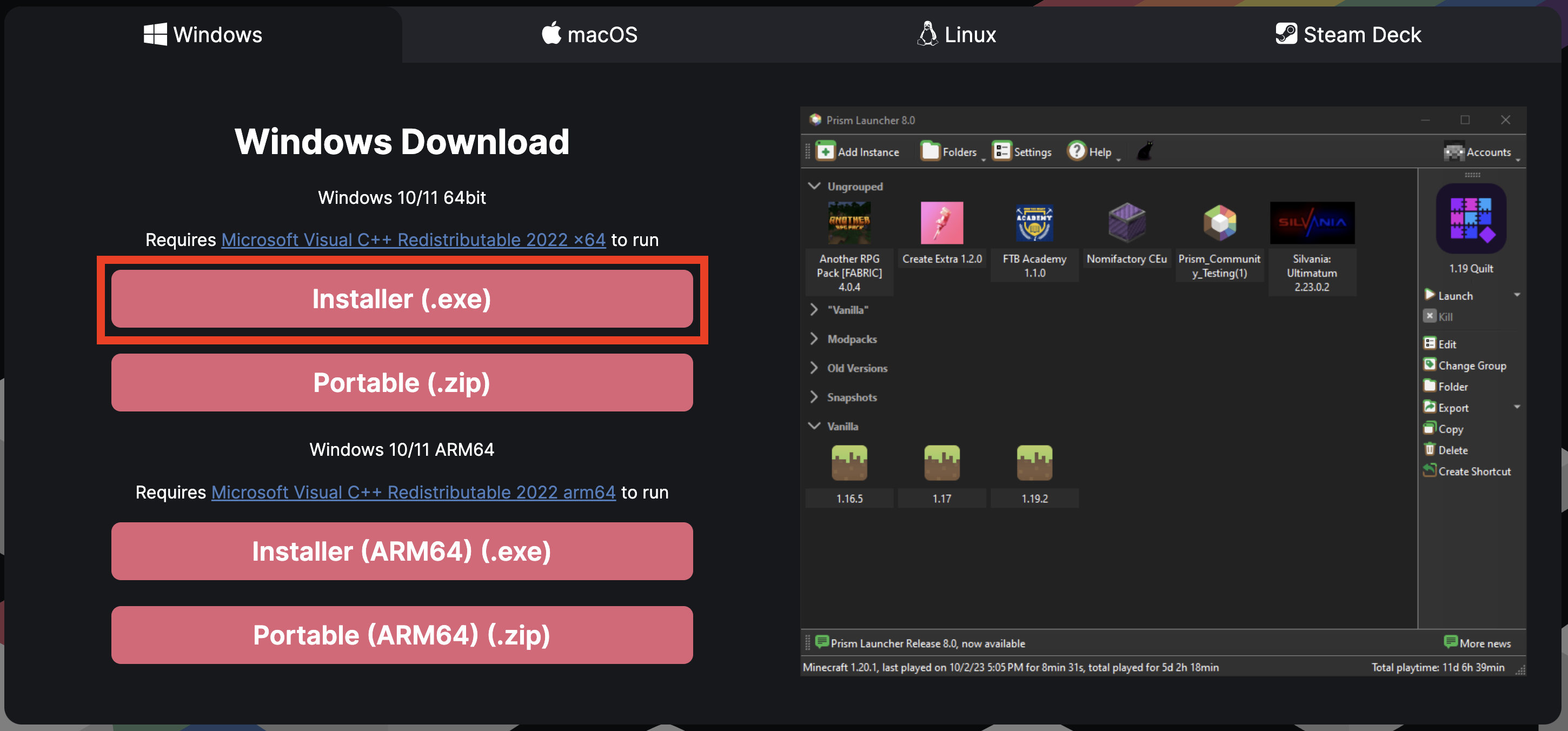Download Installer (ARM64) (.exe)

click(x=402, y=551)
